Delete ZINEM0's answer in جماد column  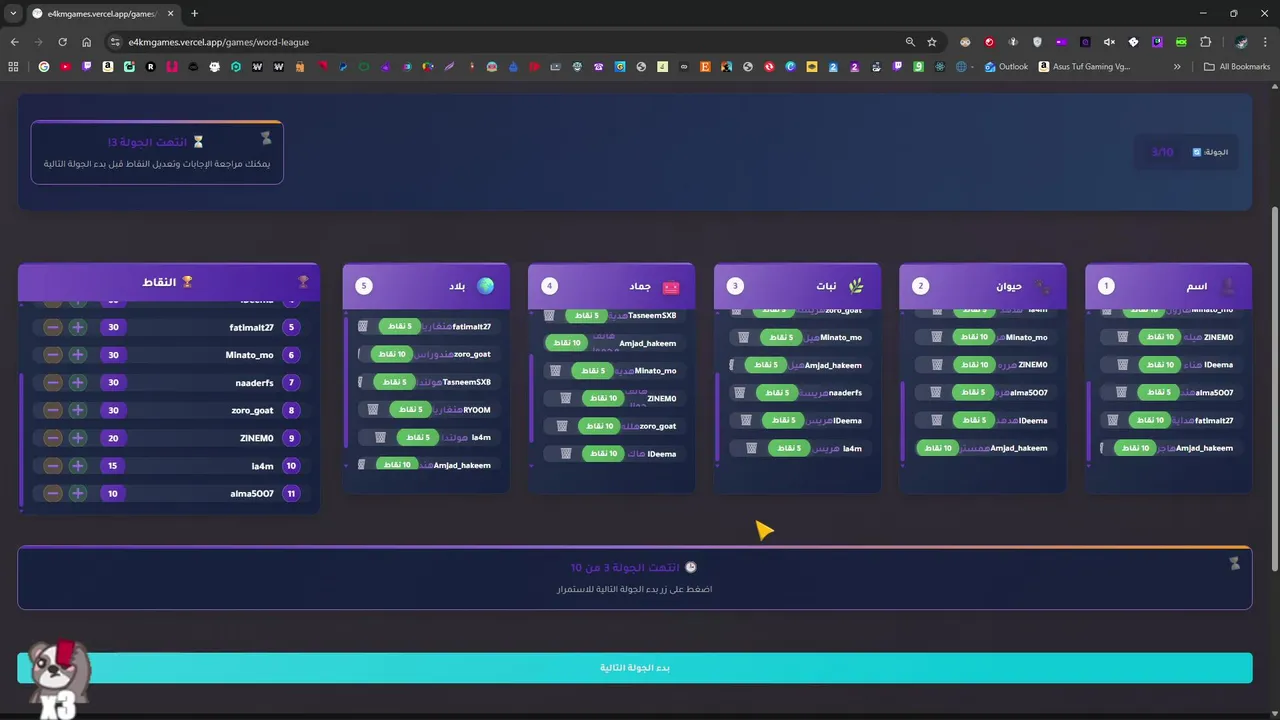(x=566, y=398)
